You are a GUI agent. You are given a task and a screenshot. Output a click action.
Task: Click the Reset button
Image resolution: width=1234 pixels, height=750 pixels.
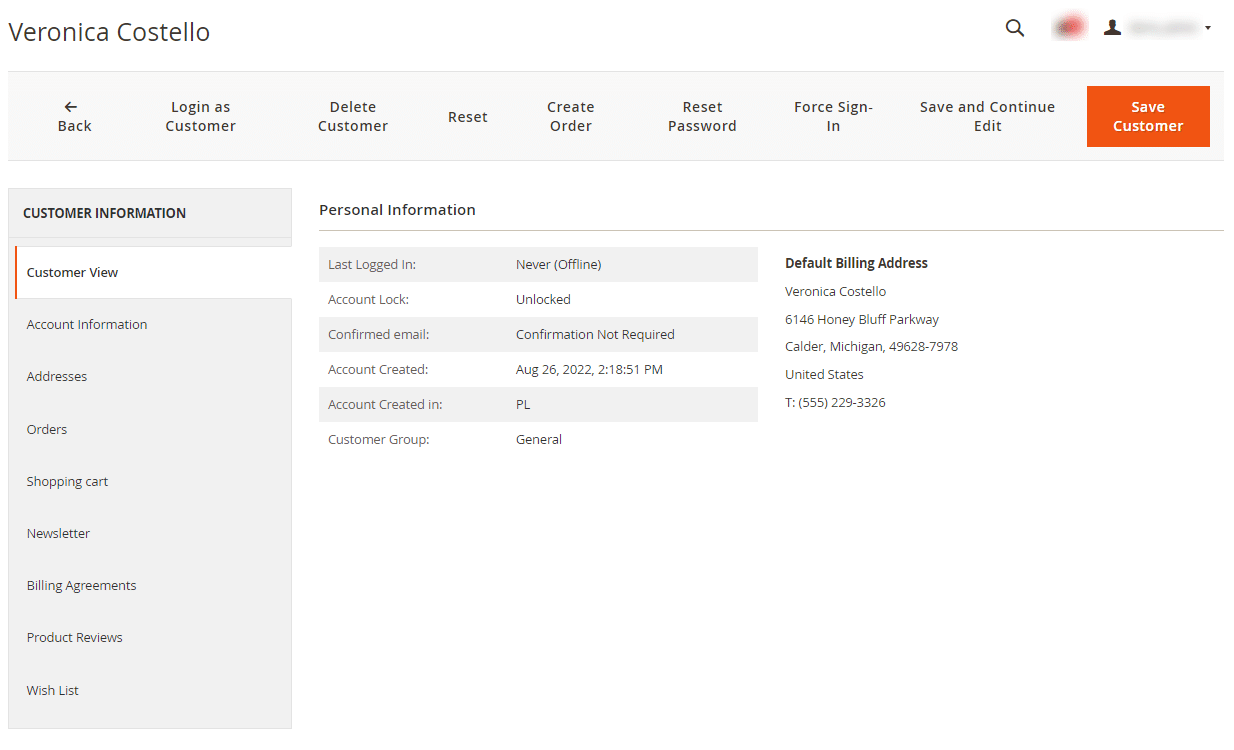[x=467, y=117]
